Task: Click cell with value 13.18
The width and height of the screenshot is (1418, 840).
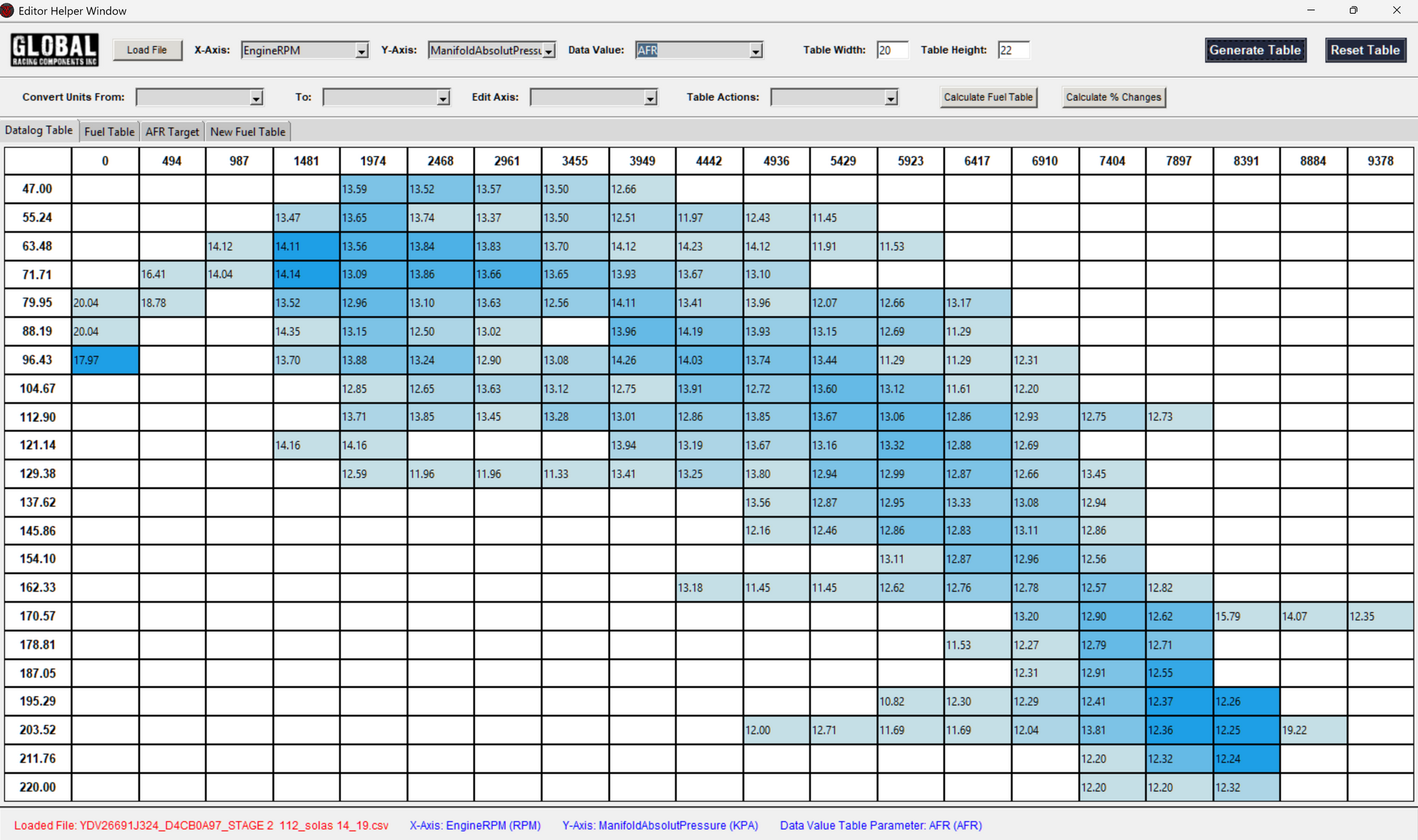Action: 709,588
